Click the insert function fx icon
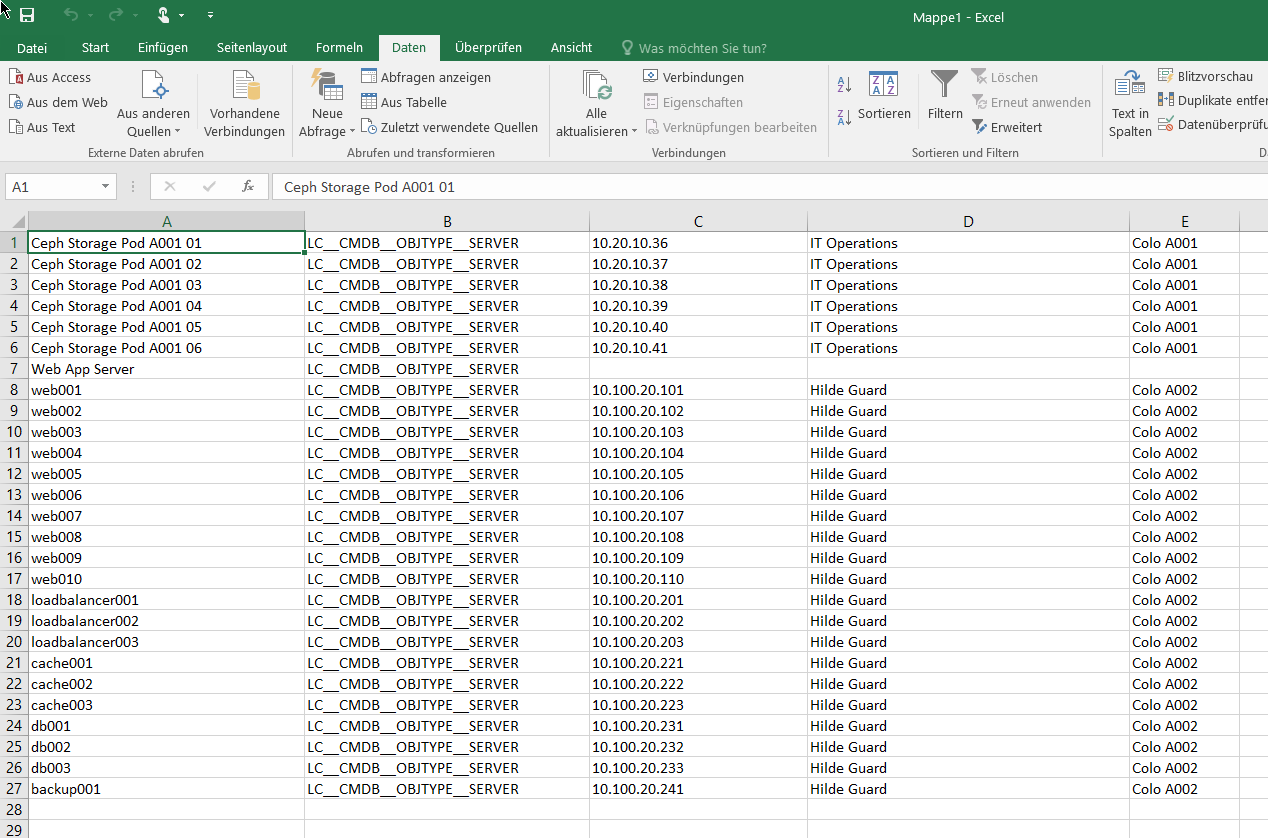This screenshot has height=838, width=1268. click(x=248, y=187)
